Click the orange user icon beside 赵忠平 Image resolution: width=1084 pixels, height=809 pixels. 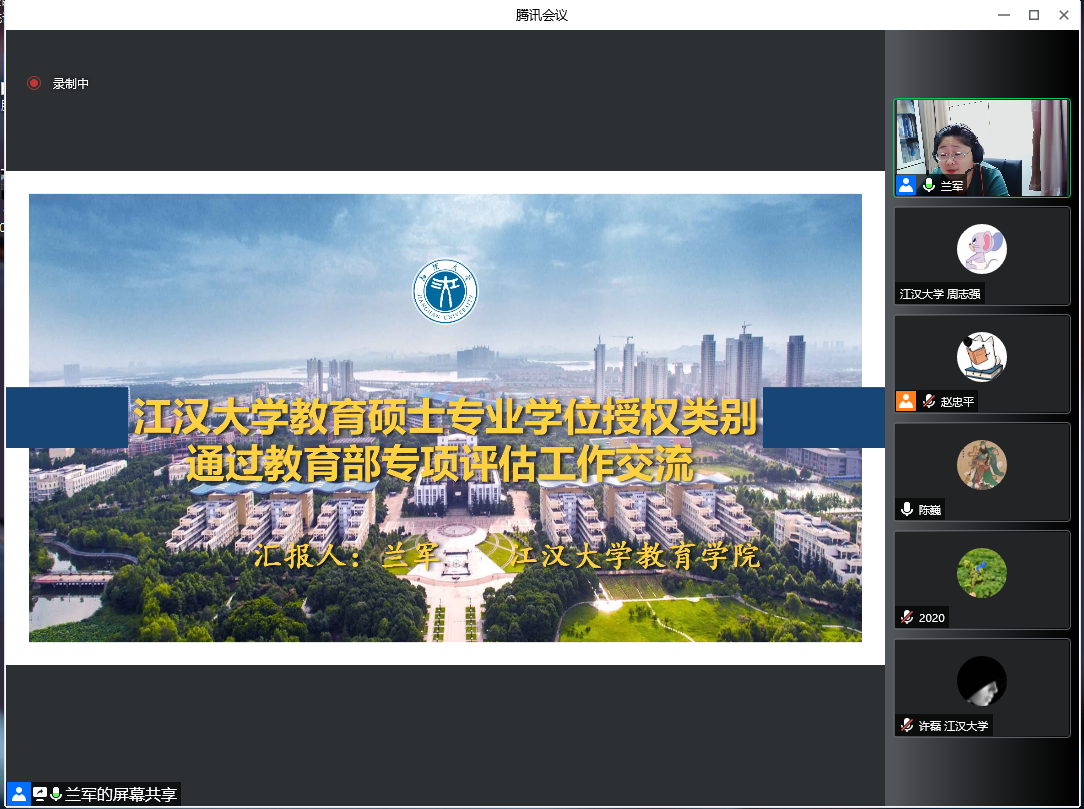(906, 401)
